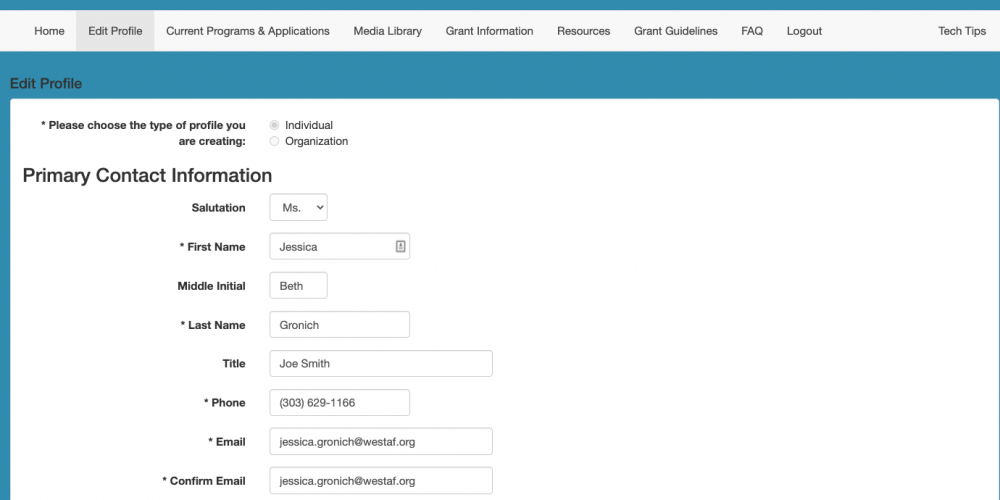The height and width of the screenshot is (500, 1000).
Task: Go to the Home menu item
Action: pyautogui.click(x=49, y=31)
